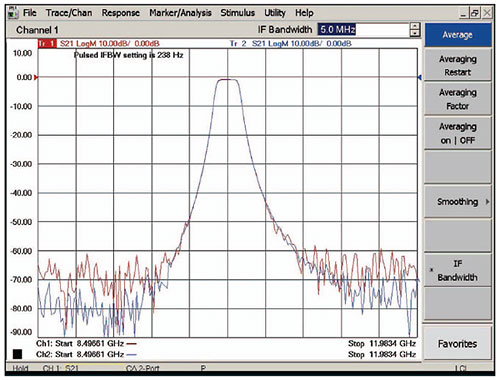
Task: Decrease IF Bandwidth with down arrow
Action: (x=415, y=33)
